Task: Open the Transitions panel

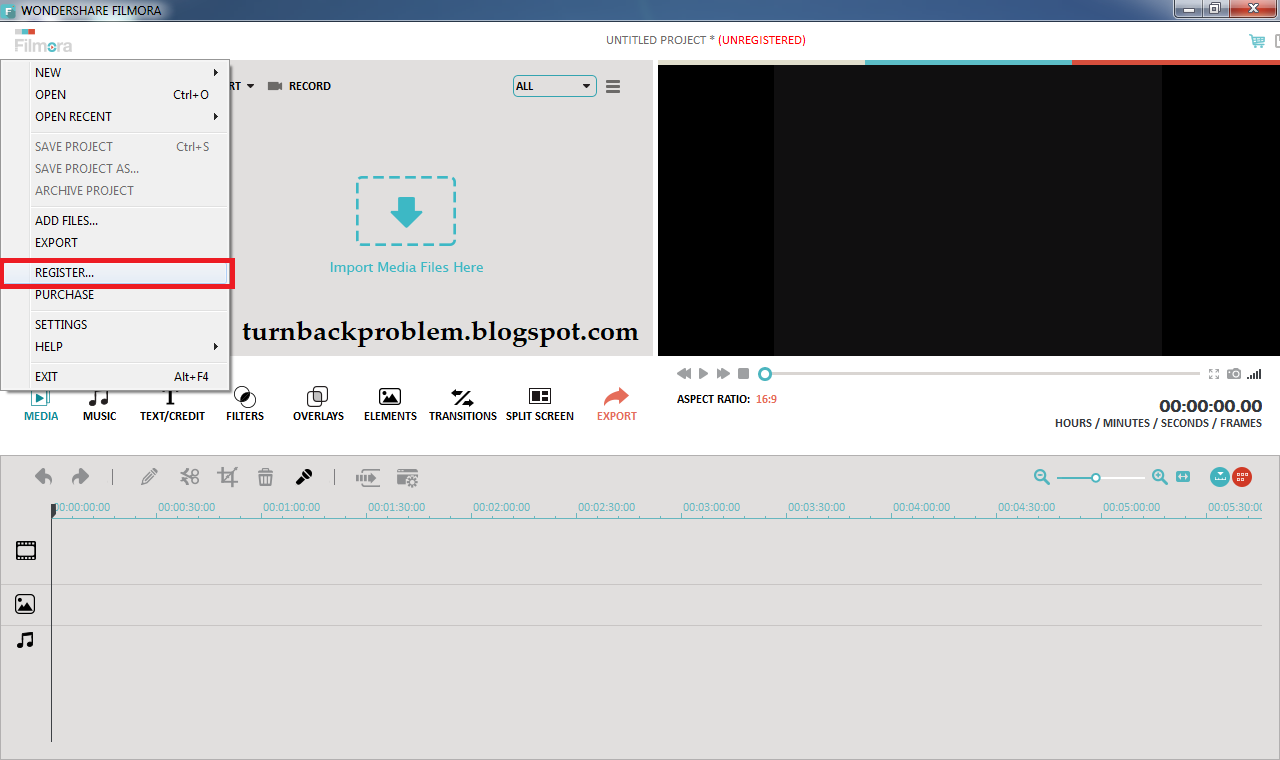Action: pyautogui.click(x=462, y=404)
